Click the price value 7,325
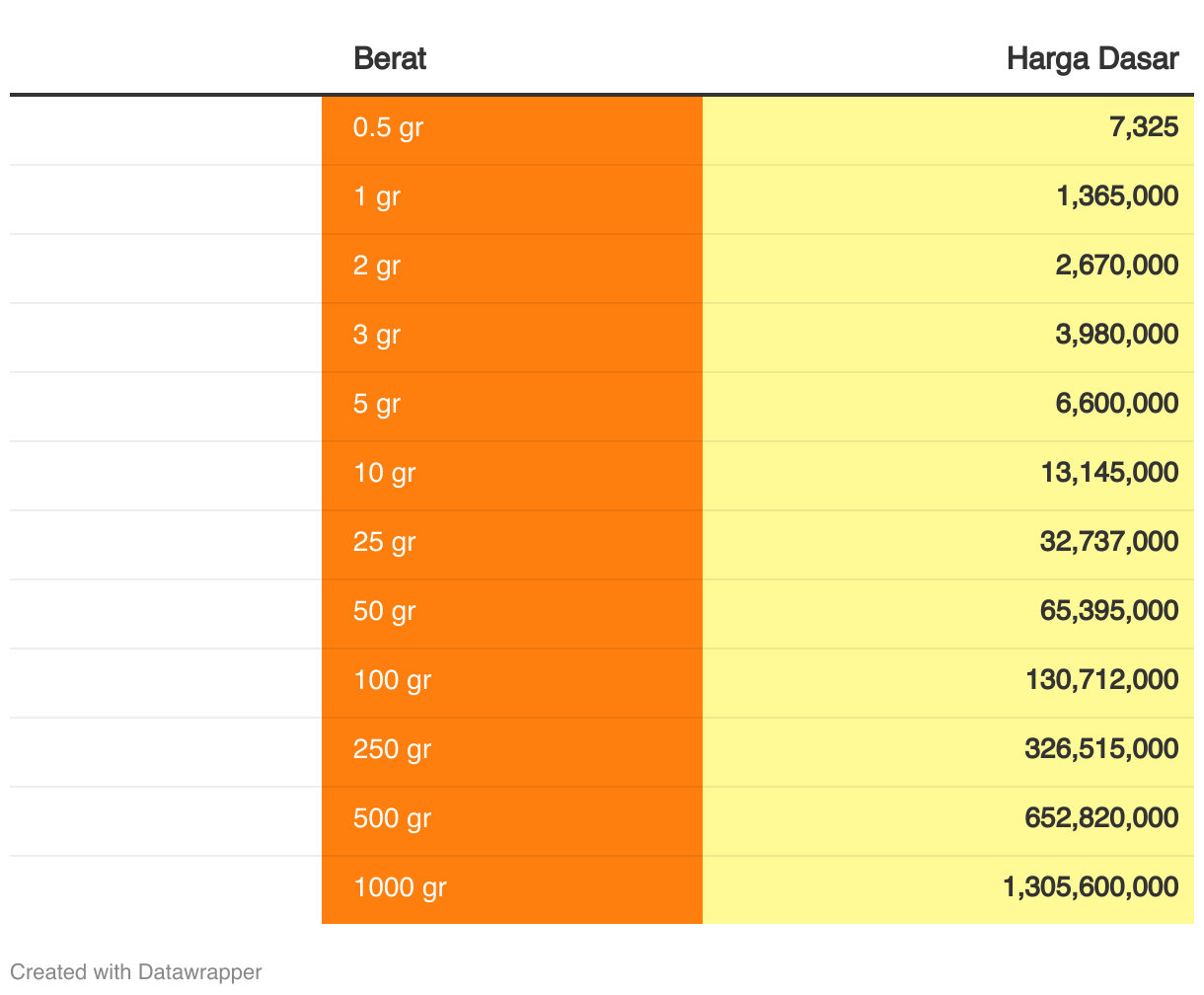Screen dimensions: 1204x995 [x=1144, y=127]
